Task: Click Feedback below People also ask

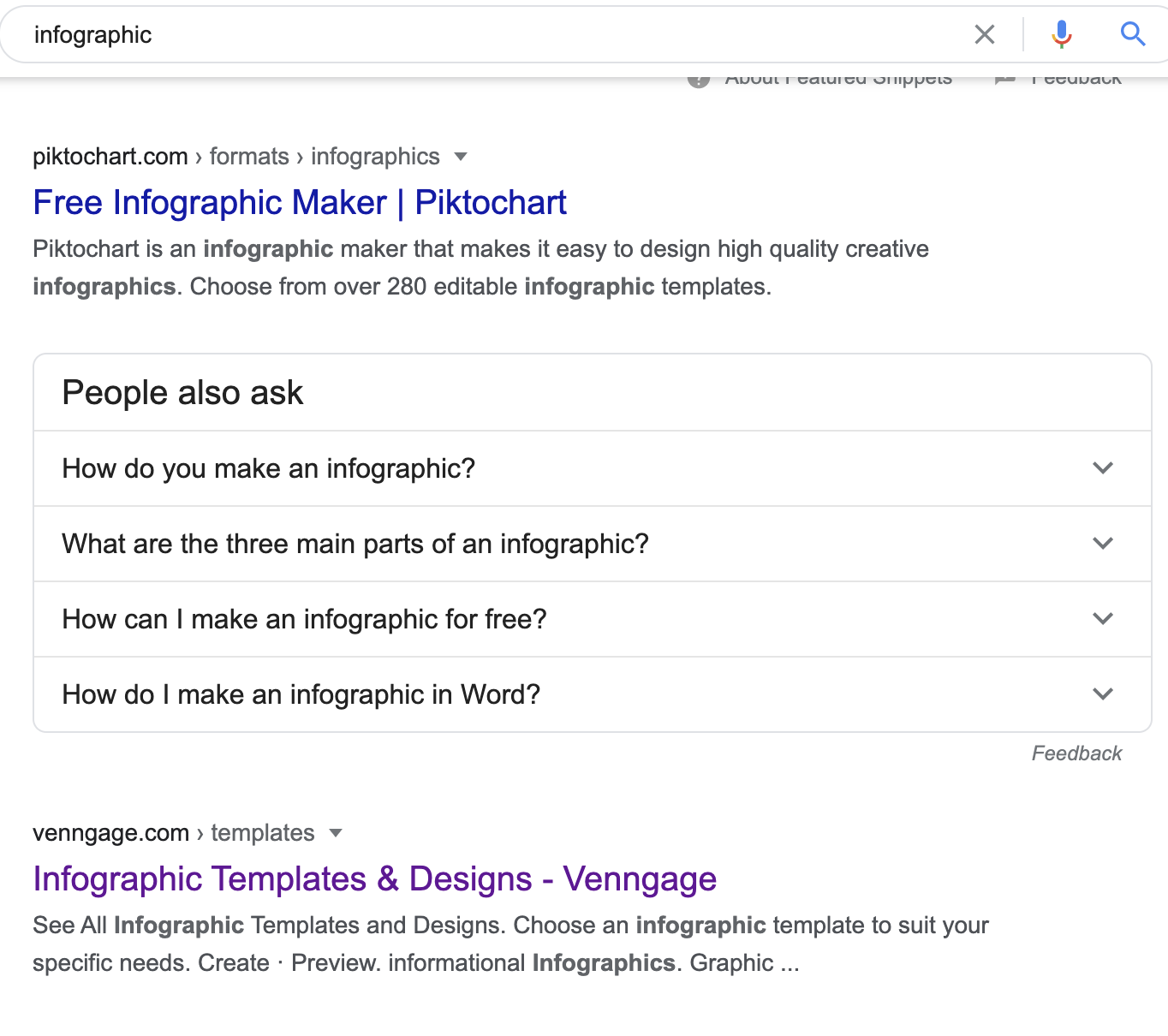Action: [1076, 753]
